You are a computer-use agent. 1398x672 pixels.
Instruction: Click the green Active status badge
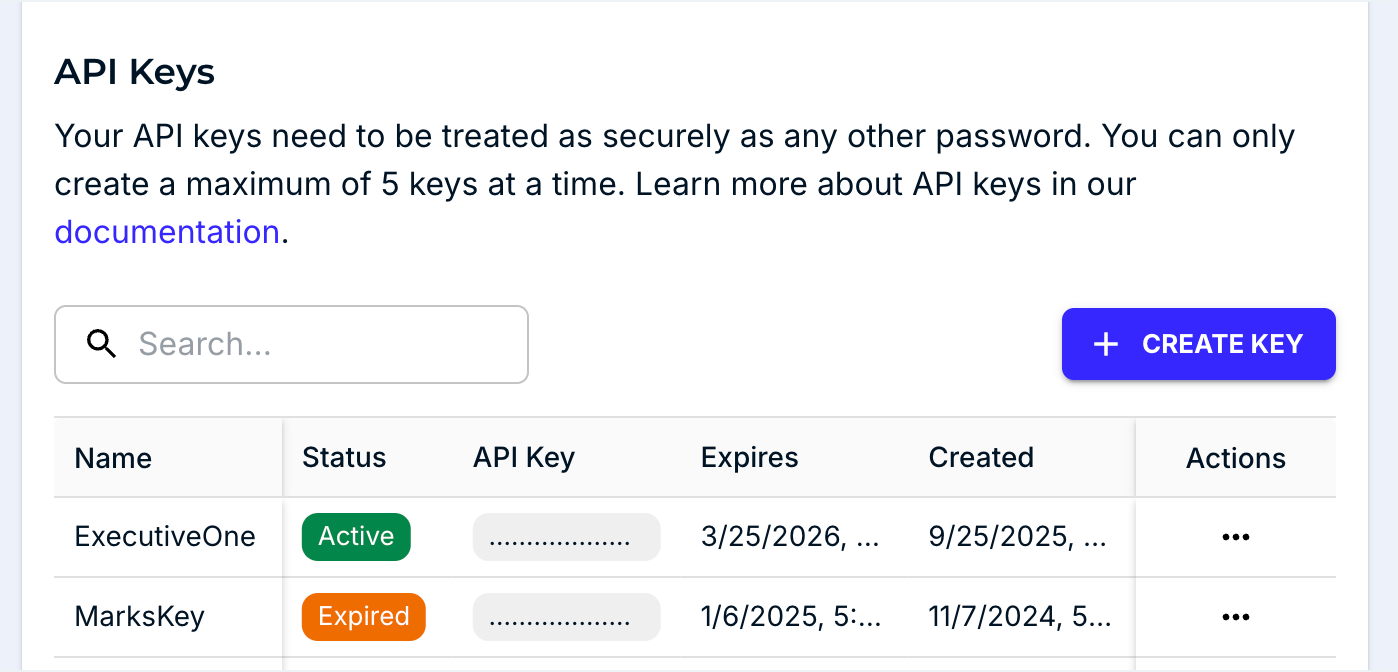click(x=356, y=537)
